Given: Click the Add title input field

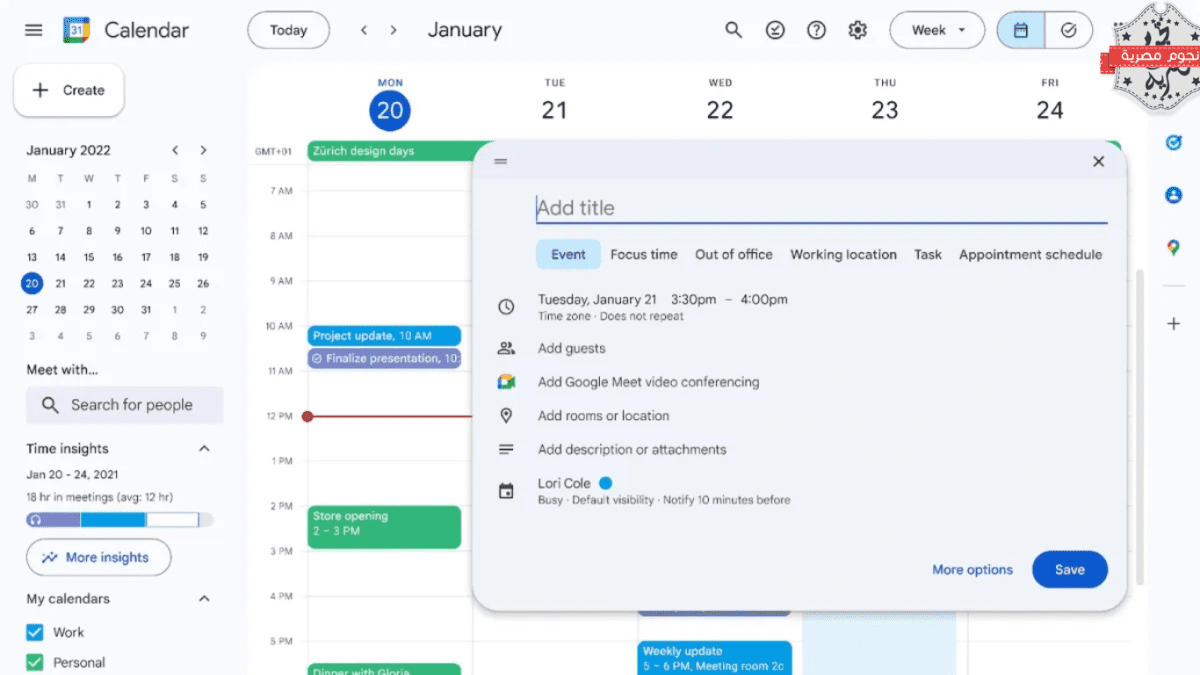Looking at the screenshot, I should [821, 208].
